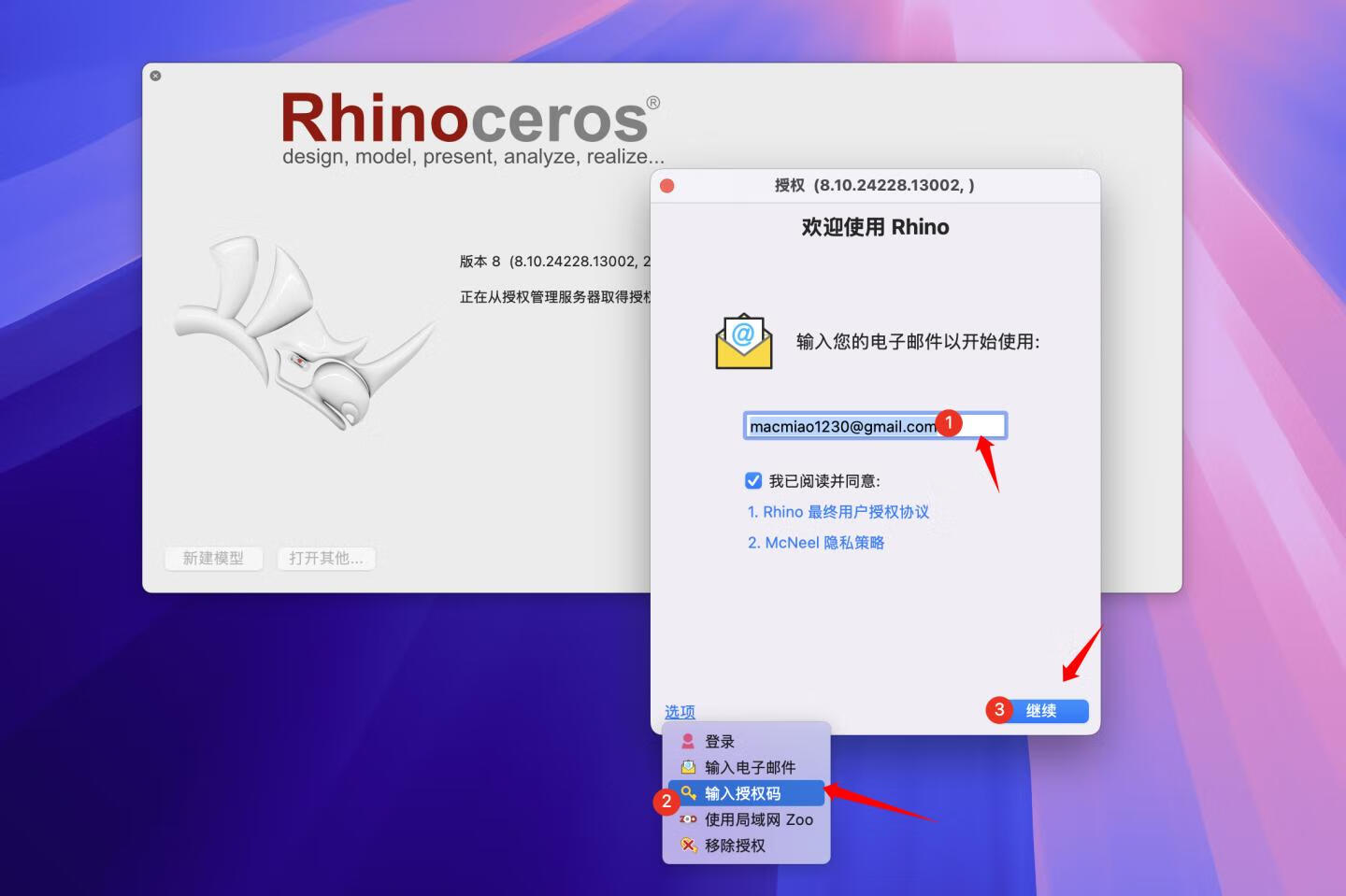Select 移除授权 menu entry
The width and height of the screenshot is (1346, 896).
(x=746, y=846)
